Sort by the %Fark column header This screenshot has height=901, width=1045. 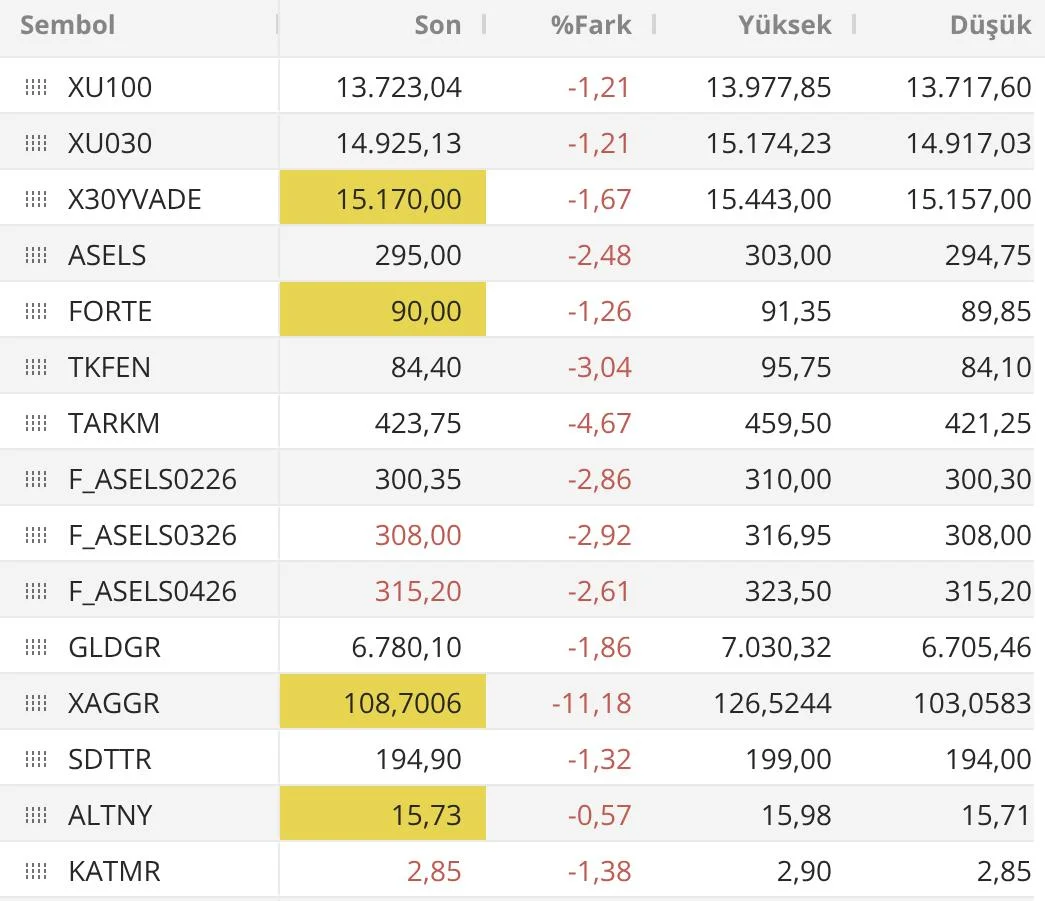(591, 25)
